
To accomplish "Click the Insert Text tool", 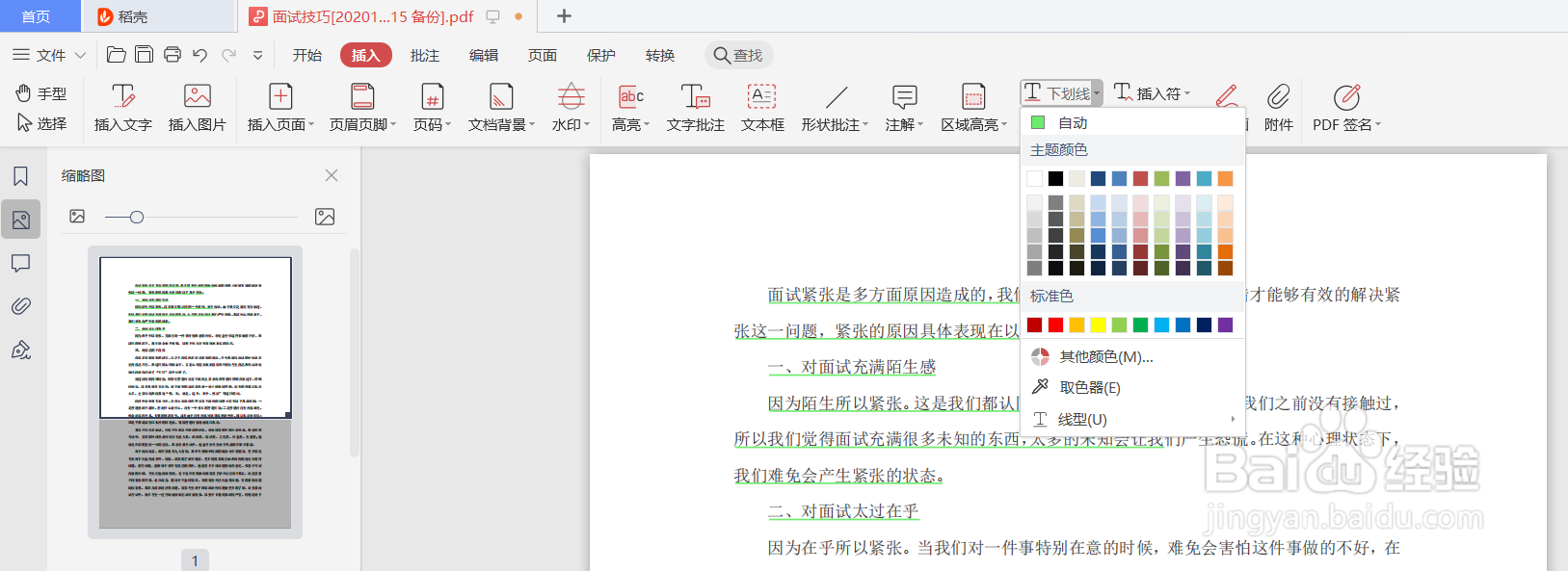I will pyautogui.click(x=123, y=107).
